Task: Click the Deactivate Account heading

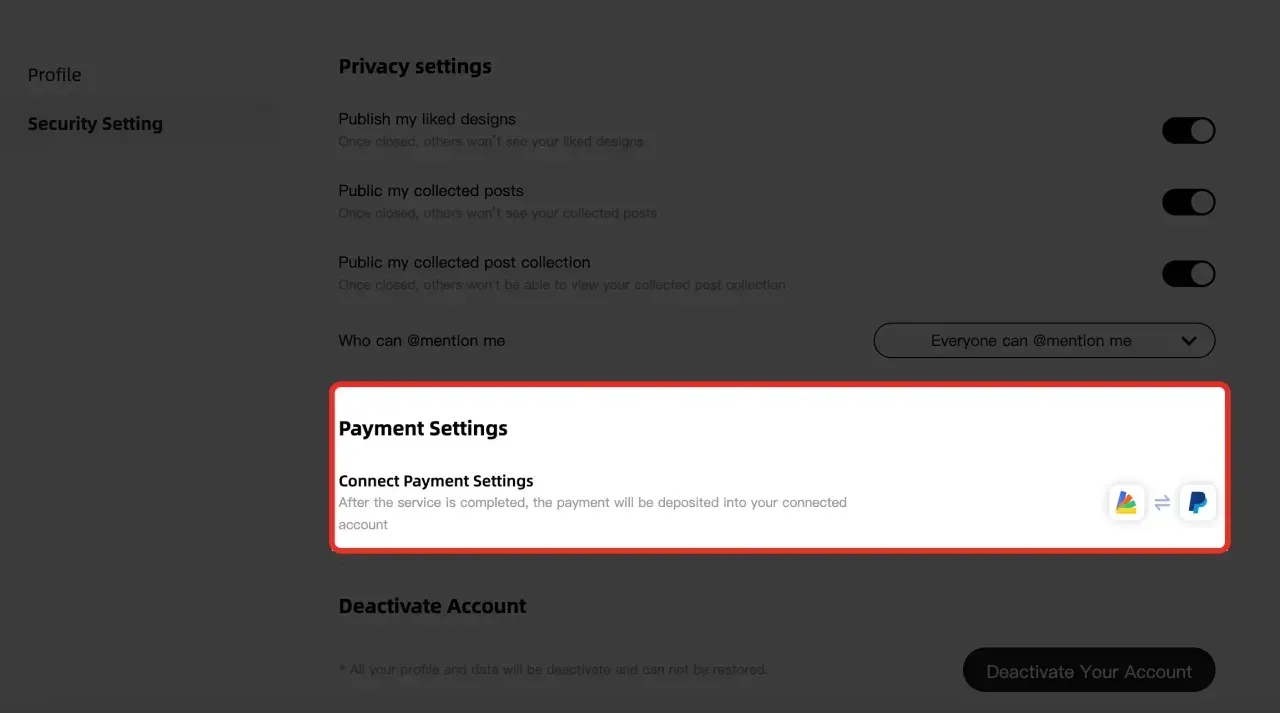Action: tap(432, 606)
